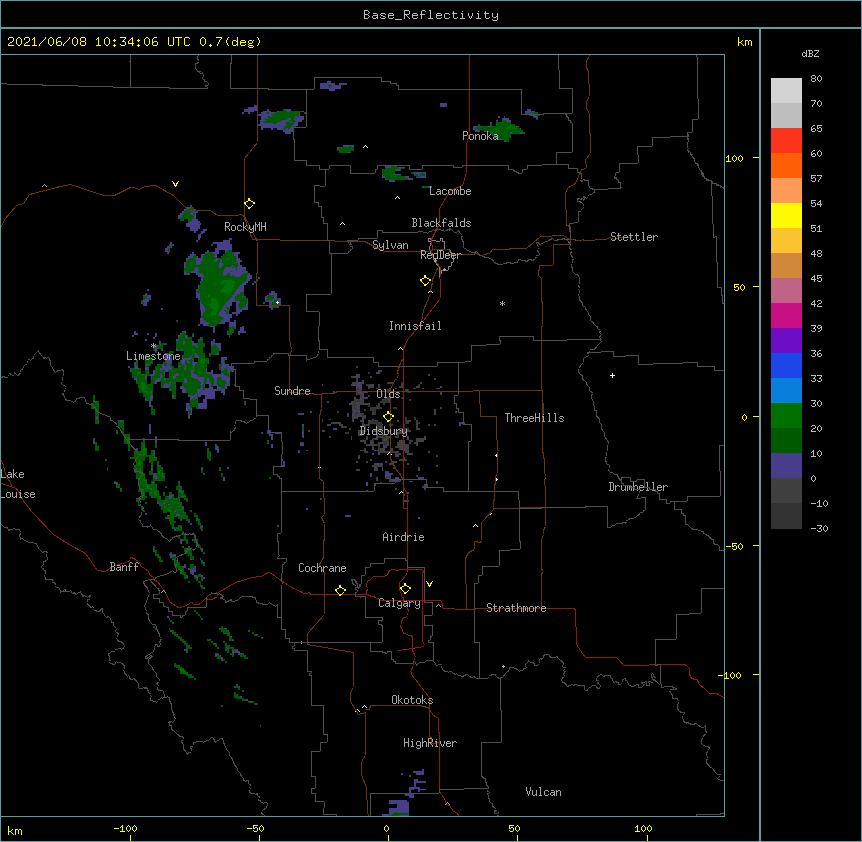Image resolution: width=862 pixels, height=842 pixels.
Task: Select the Stettler label
Action: 634,237
